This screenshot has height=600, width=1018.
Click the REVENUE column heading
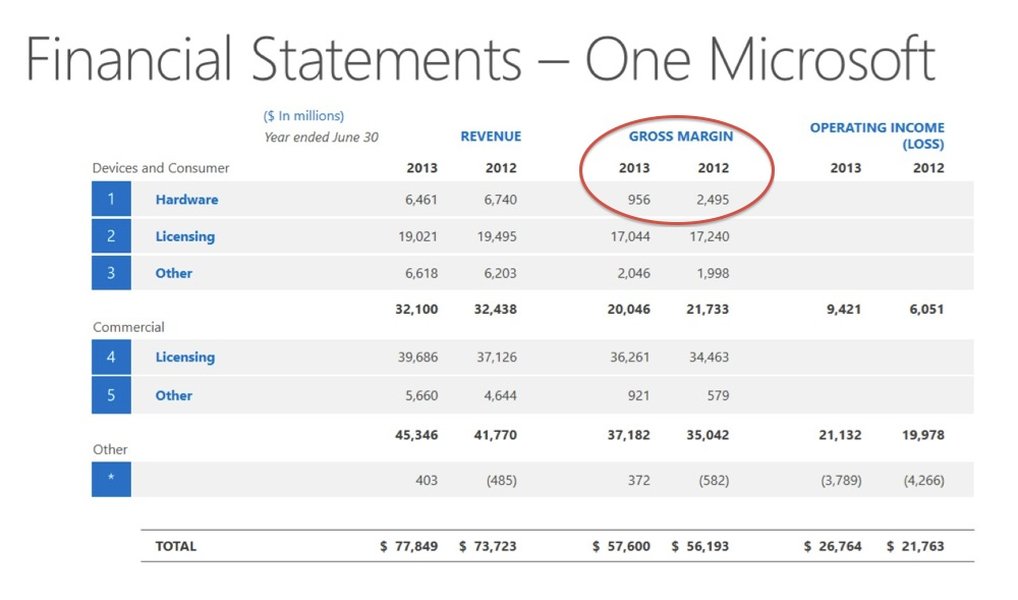point(491,136)
